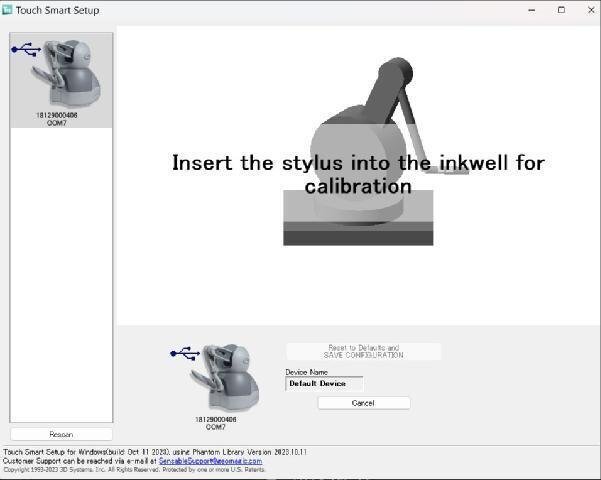Maximize the Touch Smart Setup window
This screenshot has width=601, height=480.
(561, 10)
